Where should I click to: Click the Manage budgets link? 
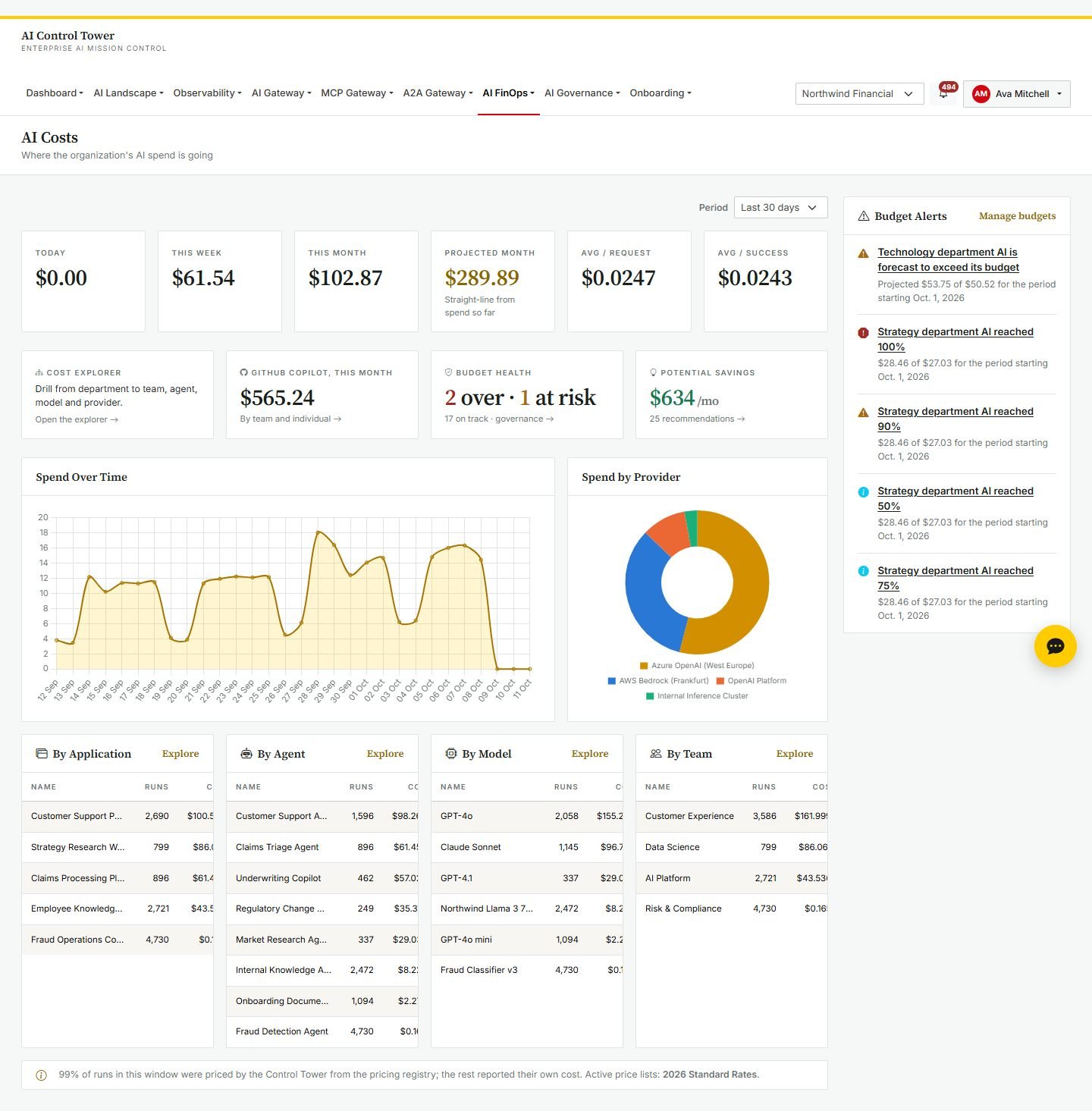pyautogui.click(x=1017, y=216)
